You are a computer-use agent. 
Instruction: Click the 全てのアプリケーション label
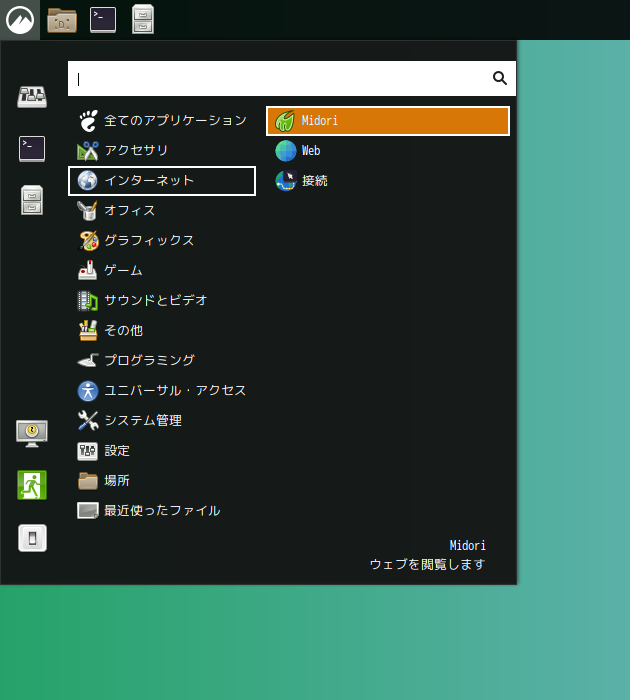pyautogui.click(x=175, y=121)
